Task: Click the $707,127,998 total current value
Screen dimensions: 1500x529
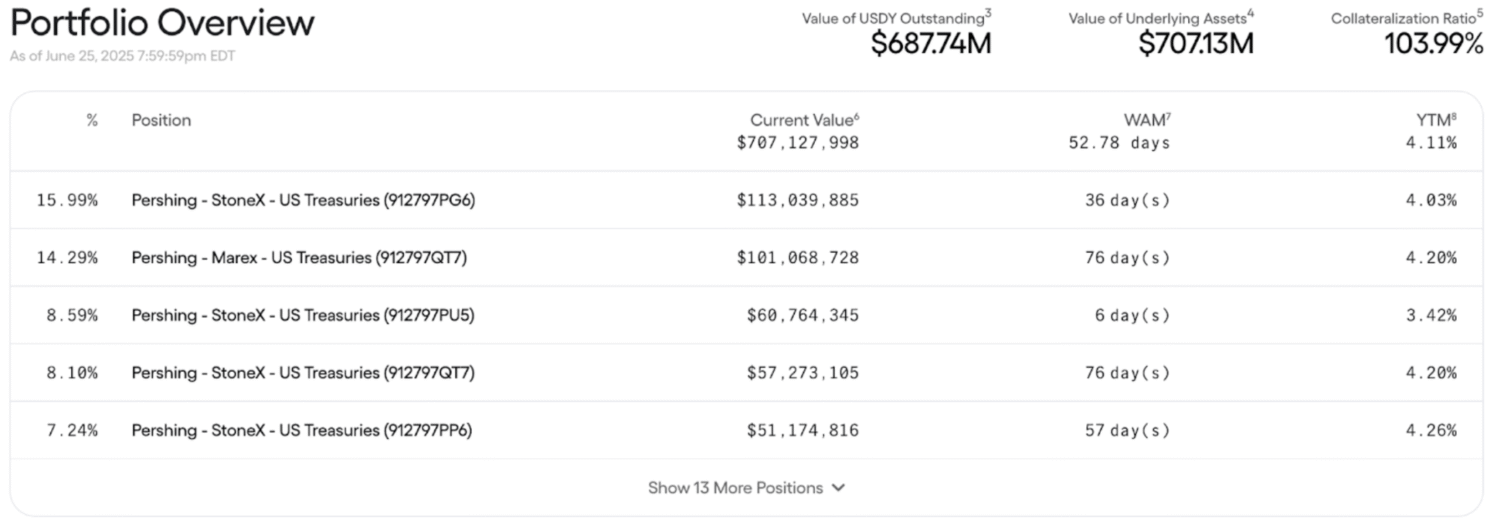Action: [797, 143]
